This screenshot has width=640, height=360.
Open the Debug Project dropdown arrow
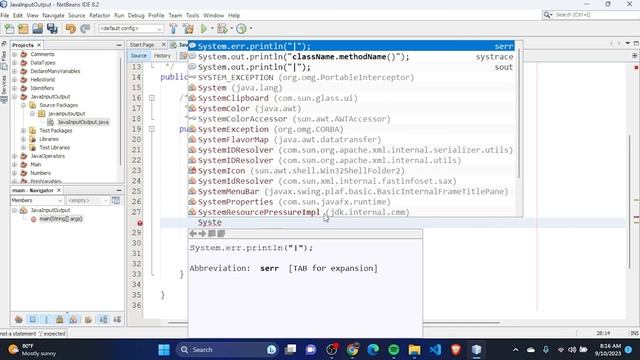tap(231, 29)
